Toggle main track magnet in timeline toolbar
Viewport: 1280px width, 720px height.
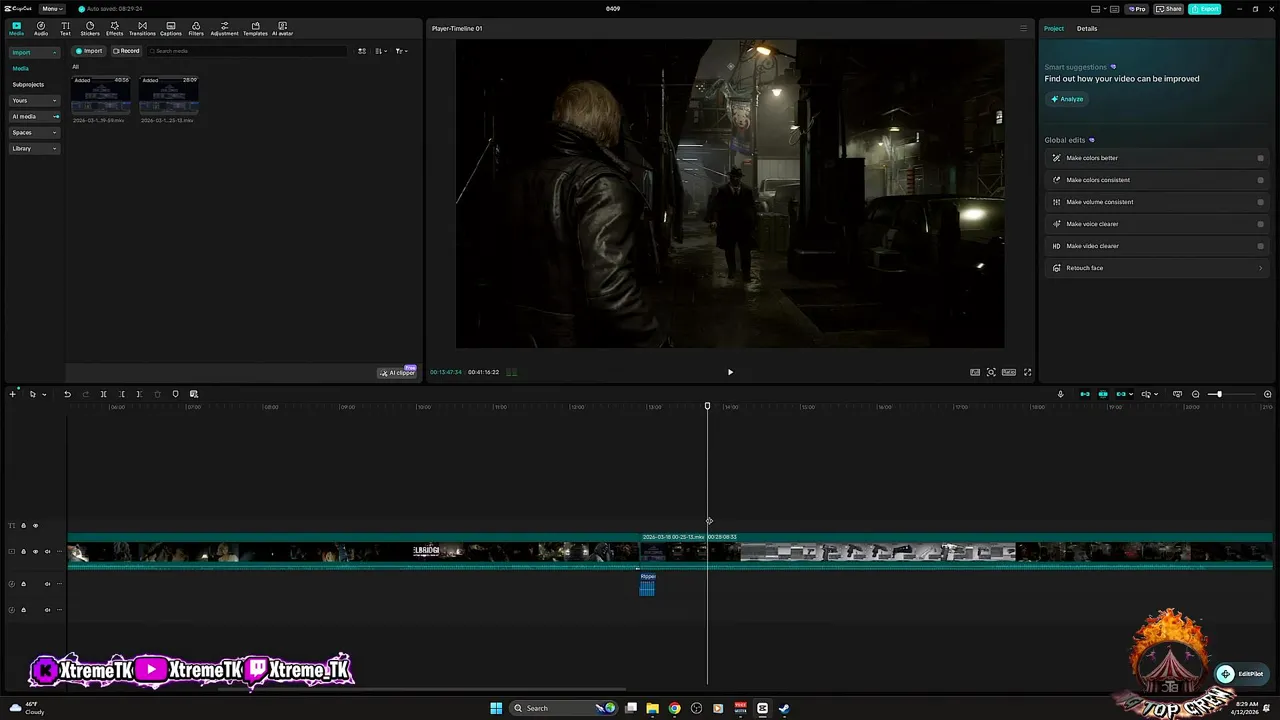(x=1084, y=394)
